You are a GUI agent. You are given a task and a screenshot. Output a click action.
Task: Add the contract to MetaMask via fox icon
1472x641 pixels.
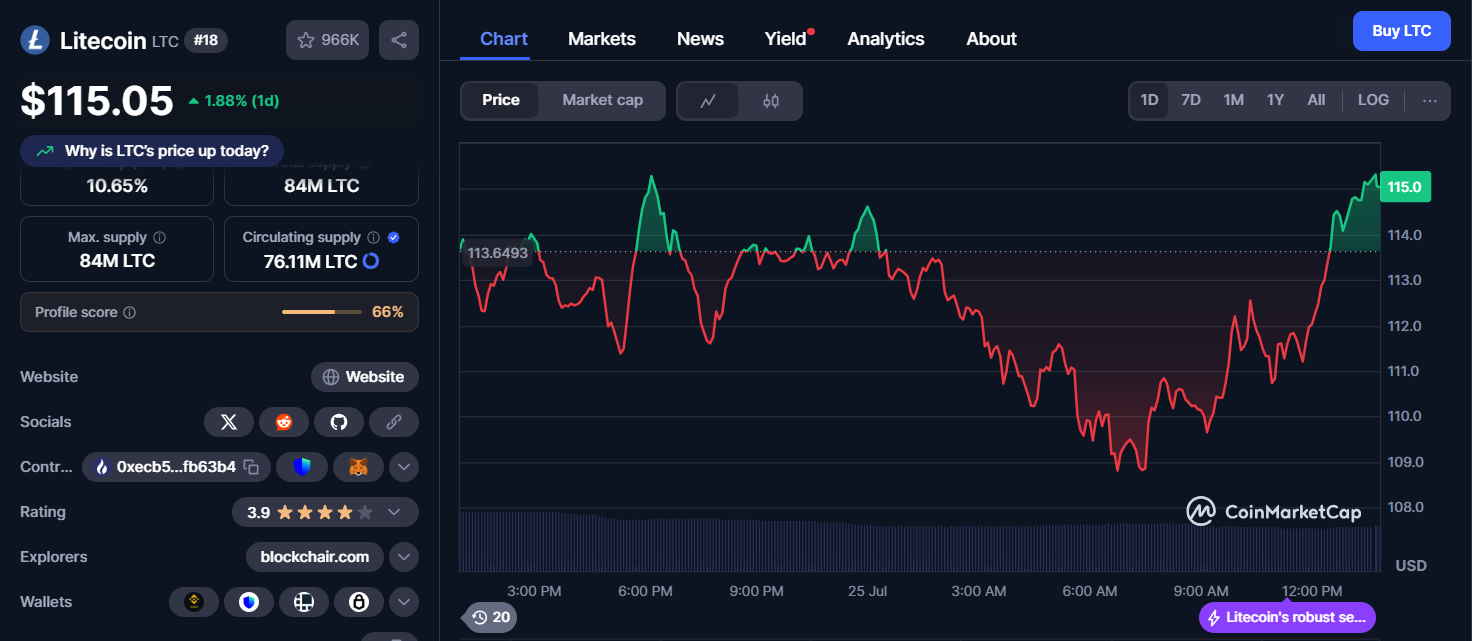(x=357, y=467)
